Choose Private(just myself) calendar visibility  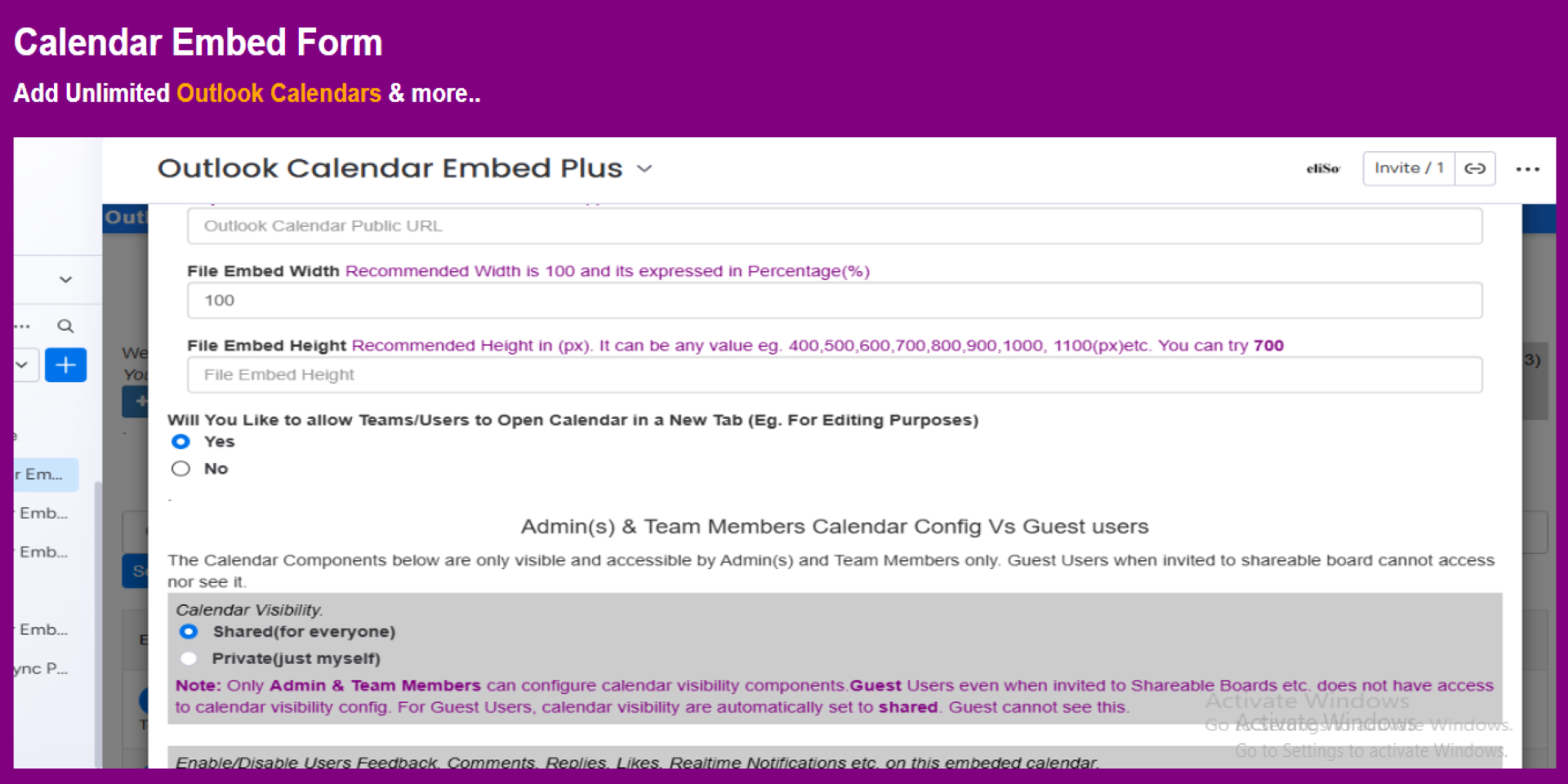pyautogui.click(x=189, y=659)
